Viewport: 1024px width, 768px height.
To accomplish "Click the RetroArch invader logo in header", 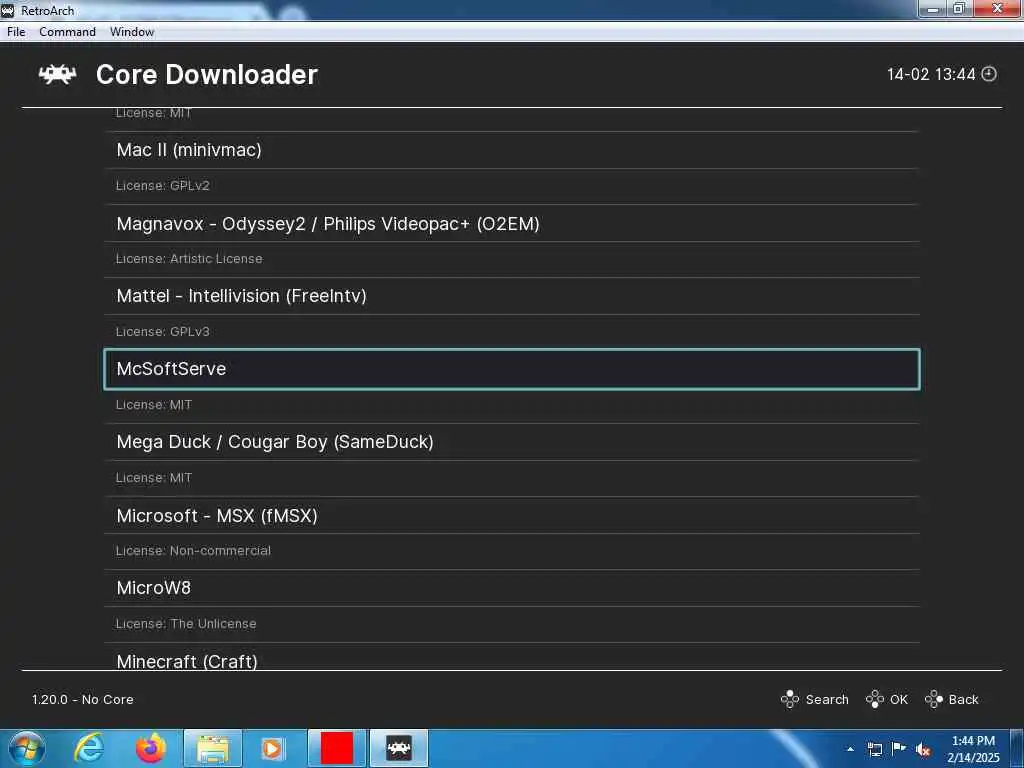I will click(57, 74).
